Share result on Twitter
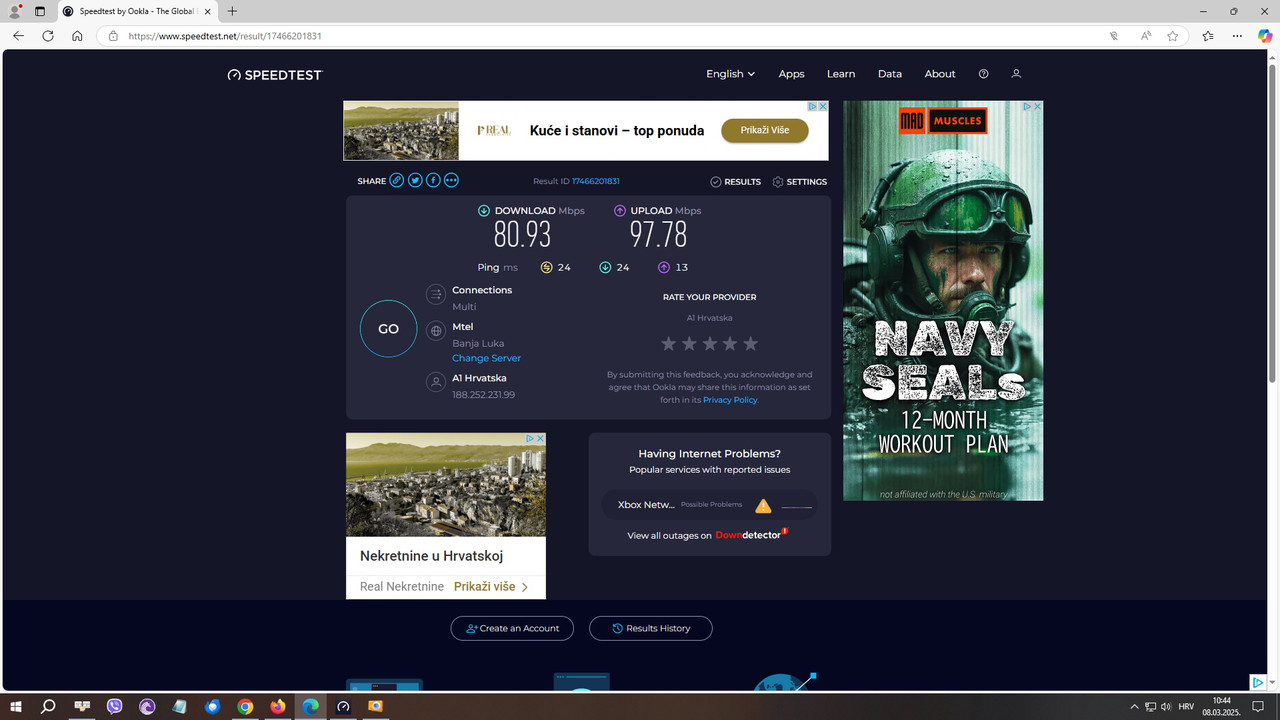This screenshot has height=720, width=1280. pos(415,180)
